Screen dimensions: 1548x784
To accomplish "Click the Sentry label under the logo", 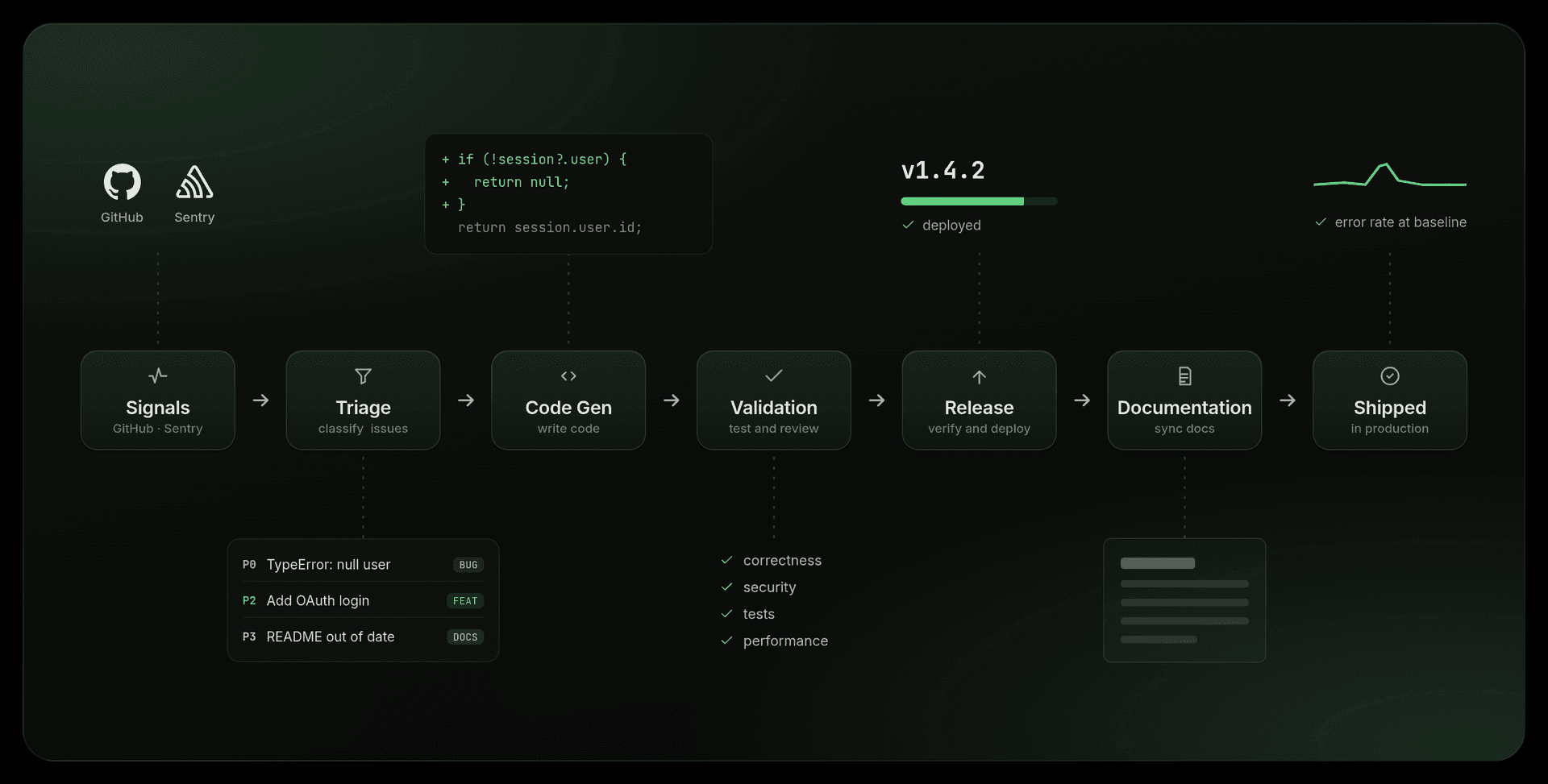I will [194, 218].
